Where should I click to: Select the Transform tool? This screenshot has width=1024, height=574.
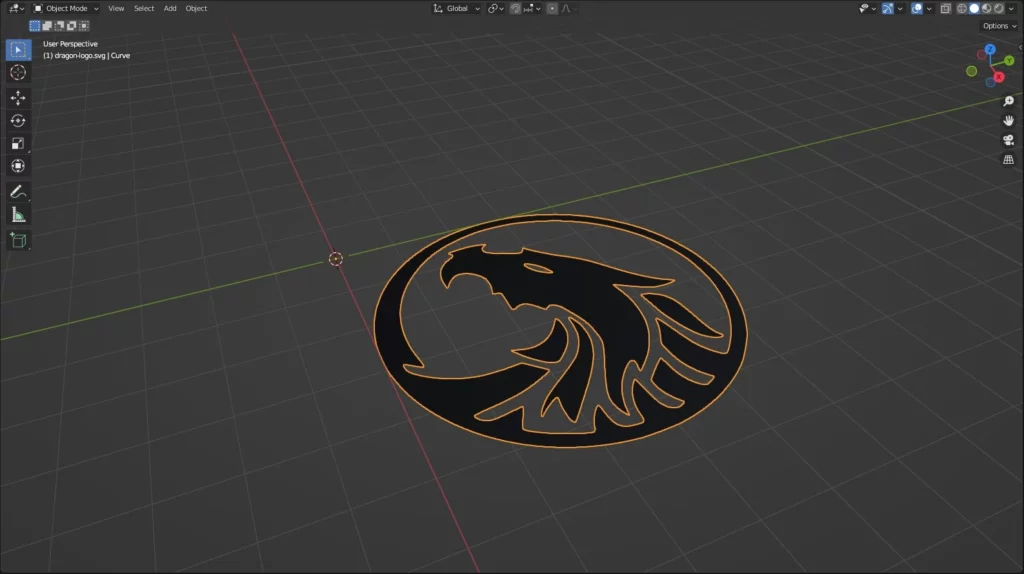pos(18,166)
